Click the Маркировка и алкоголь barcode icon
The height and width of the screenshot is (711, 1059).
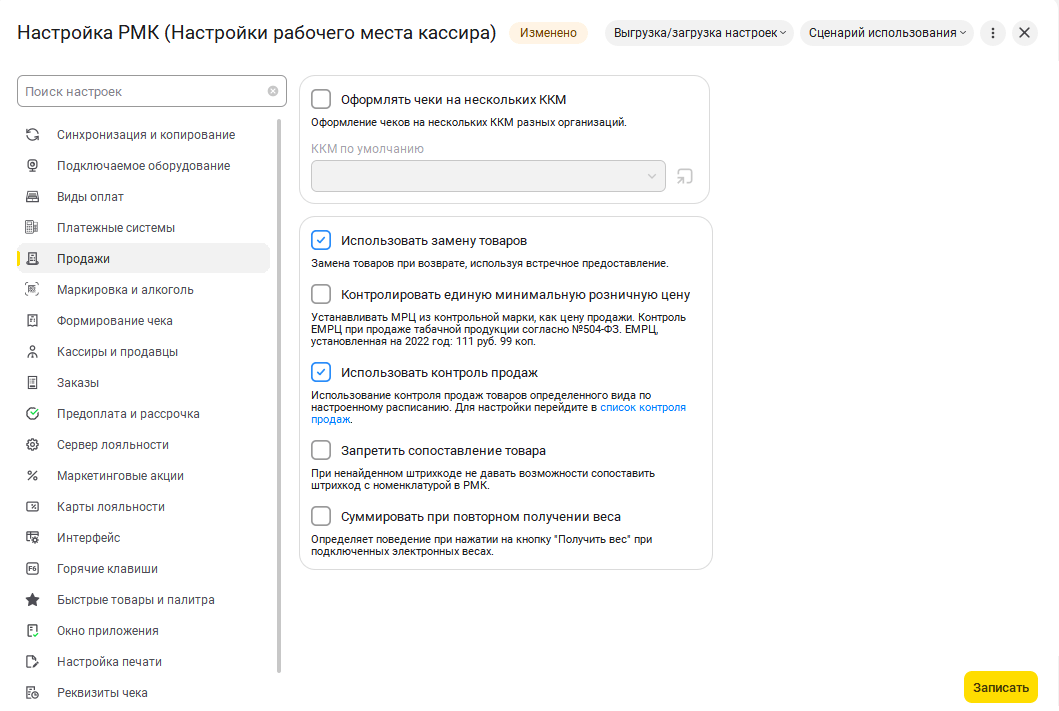pos(32,290)
